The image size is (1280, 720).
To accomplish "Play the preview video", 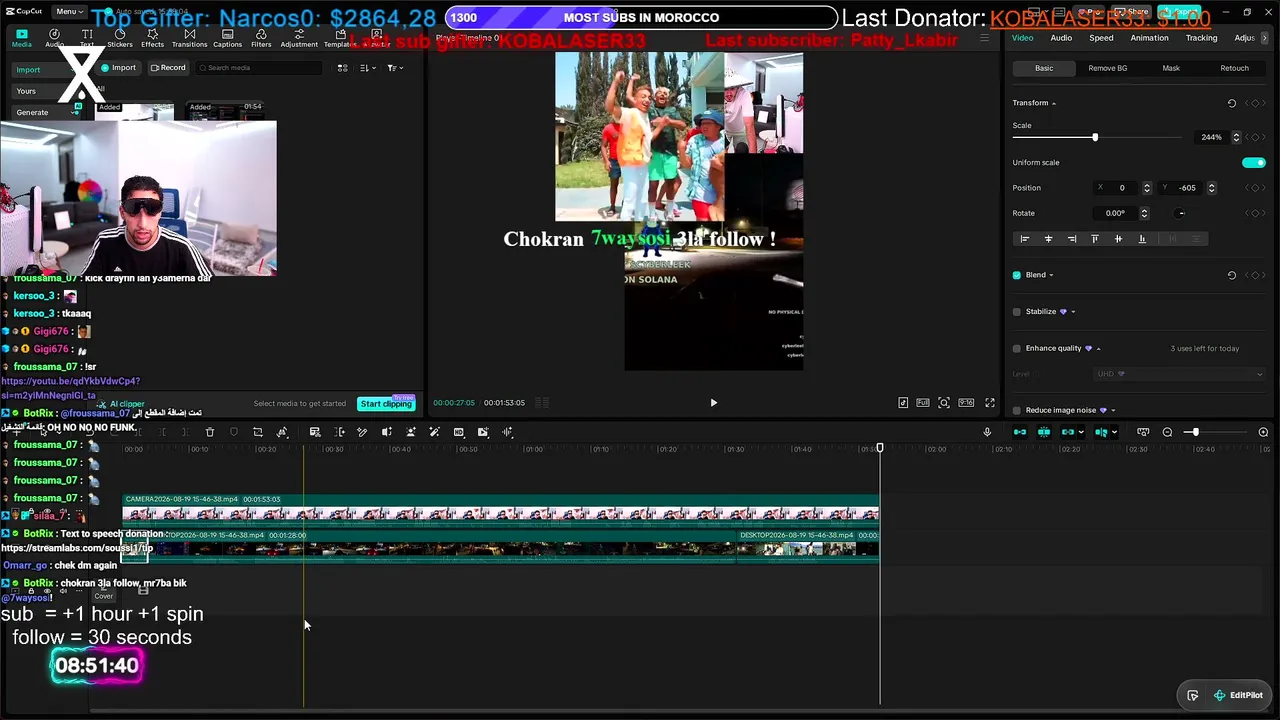I will tap(713, 403).
